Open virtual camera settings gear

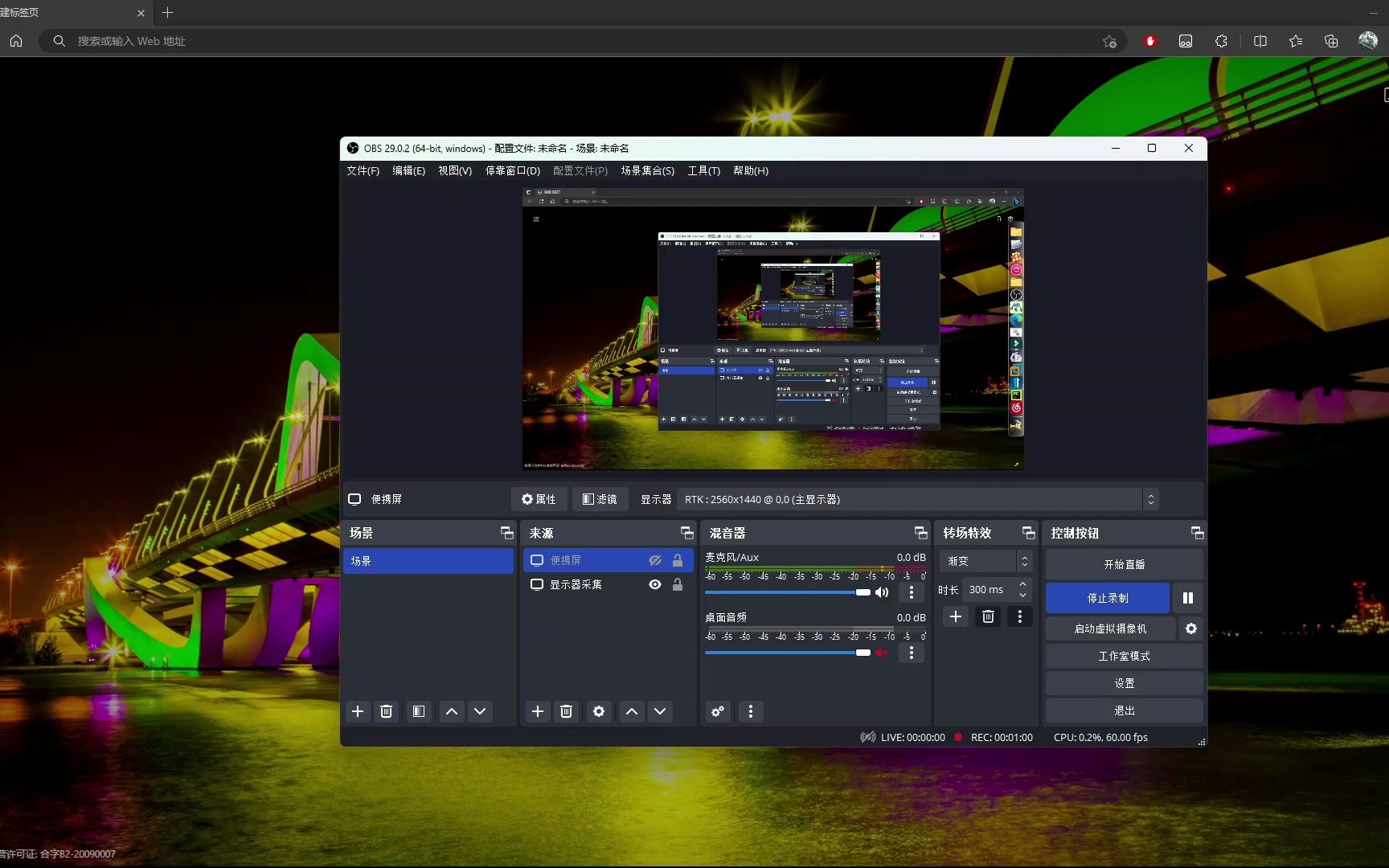click(1190, 628)
